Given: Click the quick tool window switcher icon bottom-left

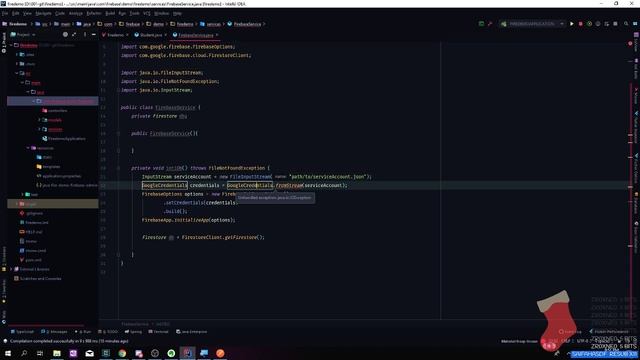Looking at the screenshot, I should pos(4,340).
